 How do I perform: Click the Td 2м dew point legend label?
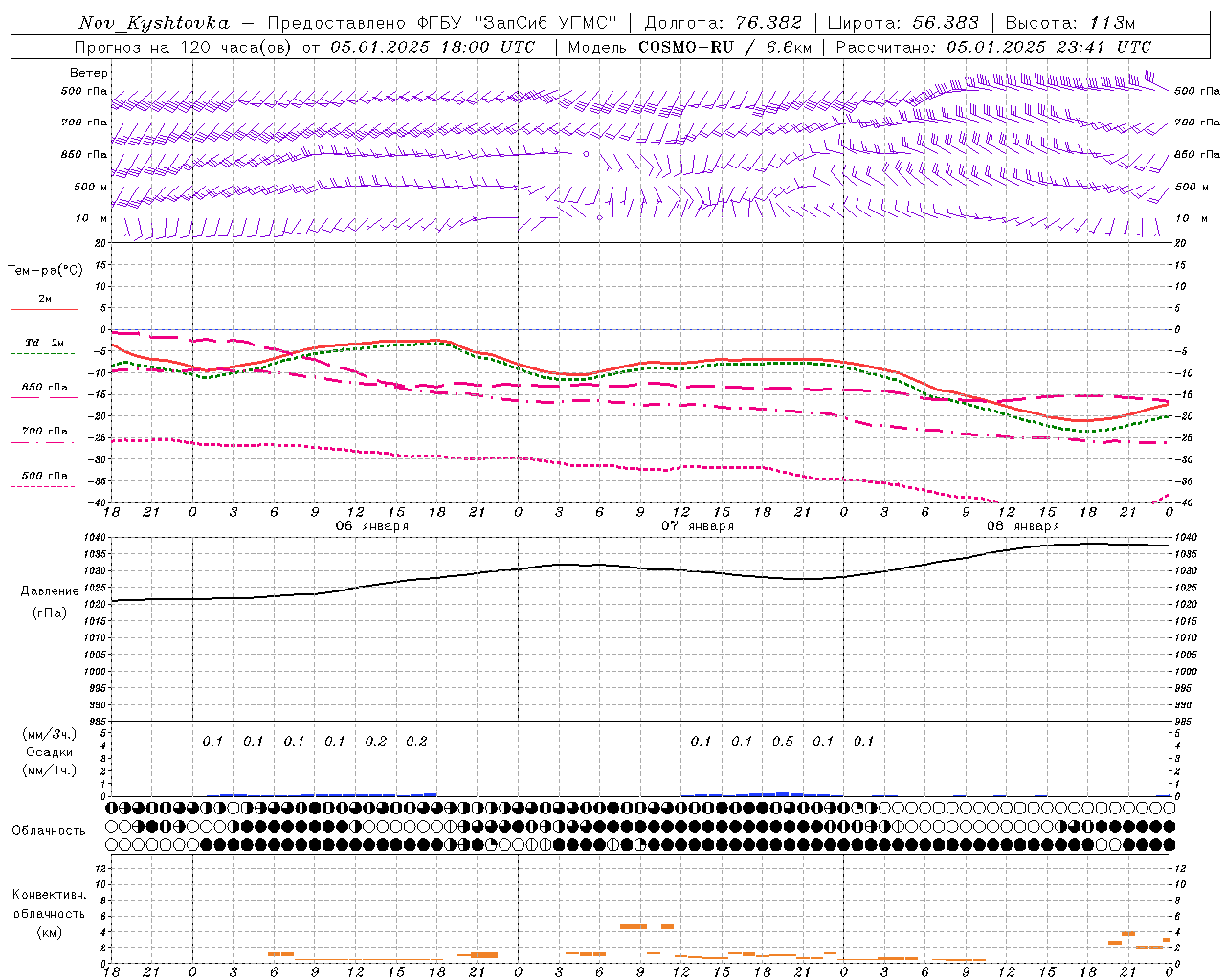pos(44,343)
